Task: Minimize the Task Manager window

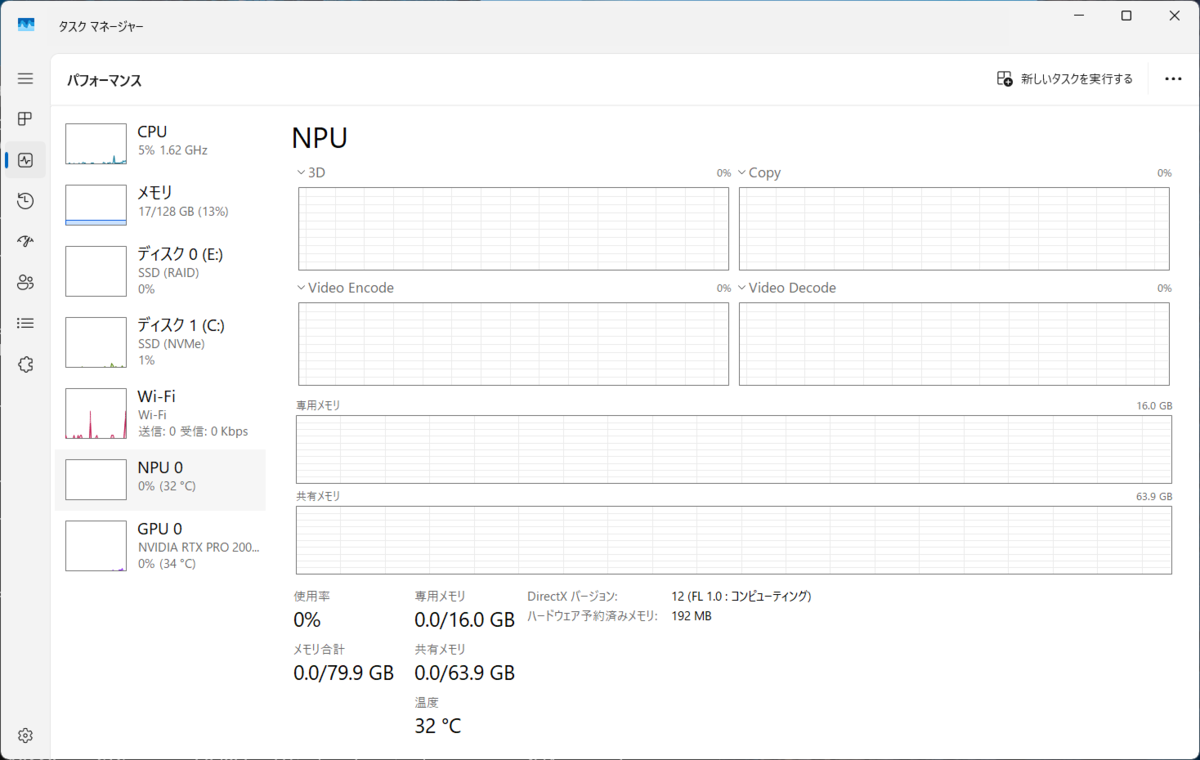Action: click(1080, 15)
